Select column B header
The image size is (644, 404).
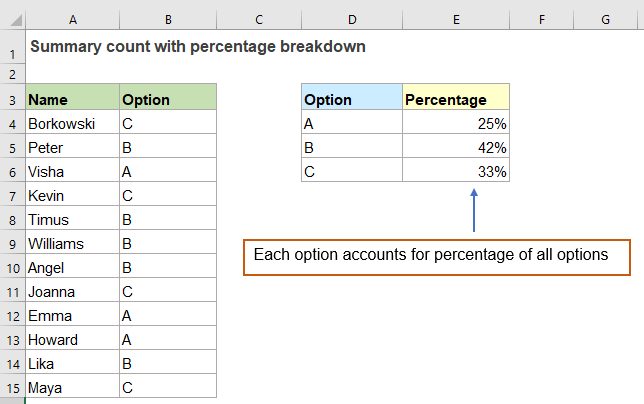(x=167, y=19)
